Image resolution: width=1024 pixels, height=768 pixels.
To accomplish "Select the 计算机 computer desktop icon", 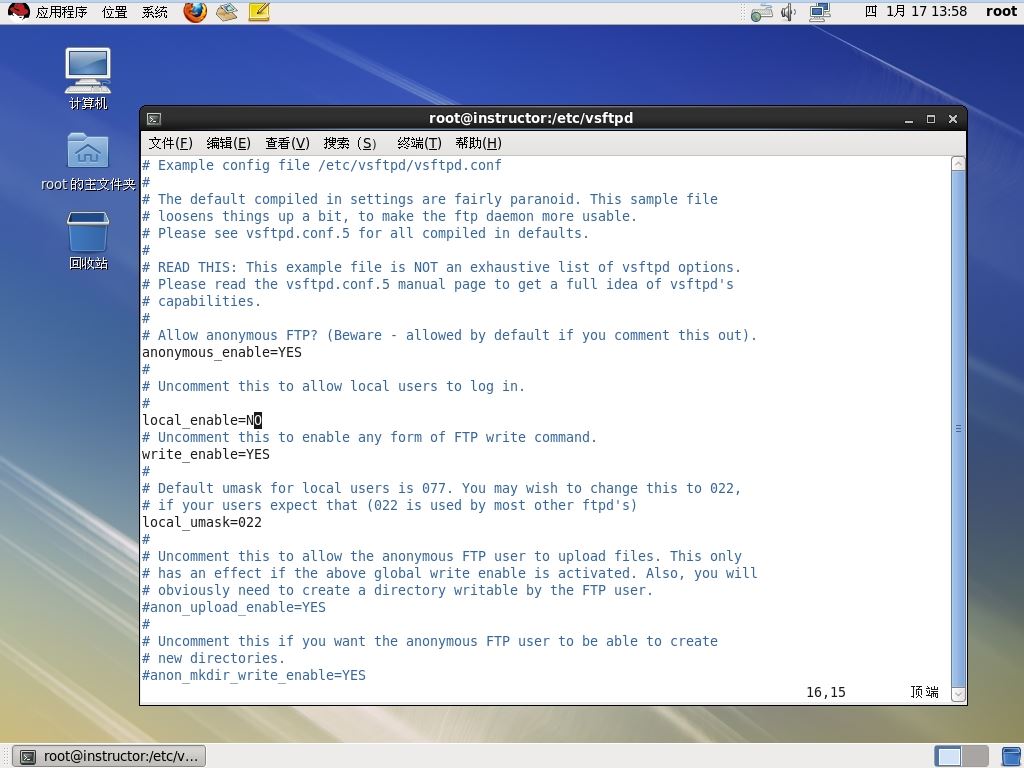I will pos(88,78).
